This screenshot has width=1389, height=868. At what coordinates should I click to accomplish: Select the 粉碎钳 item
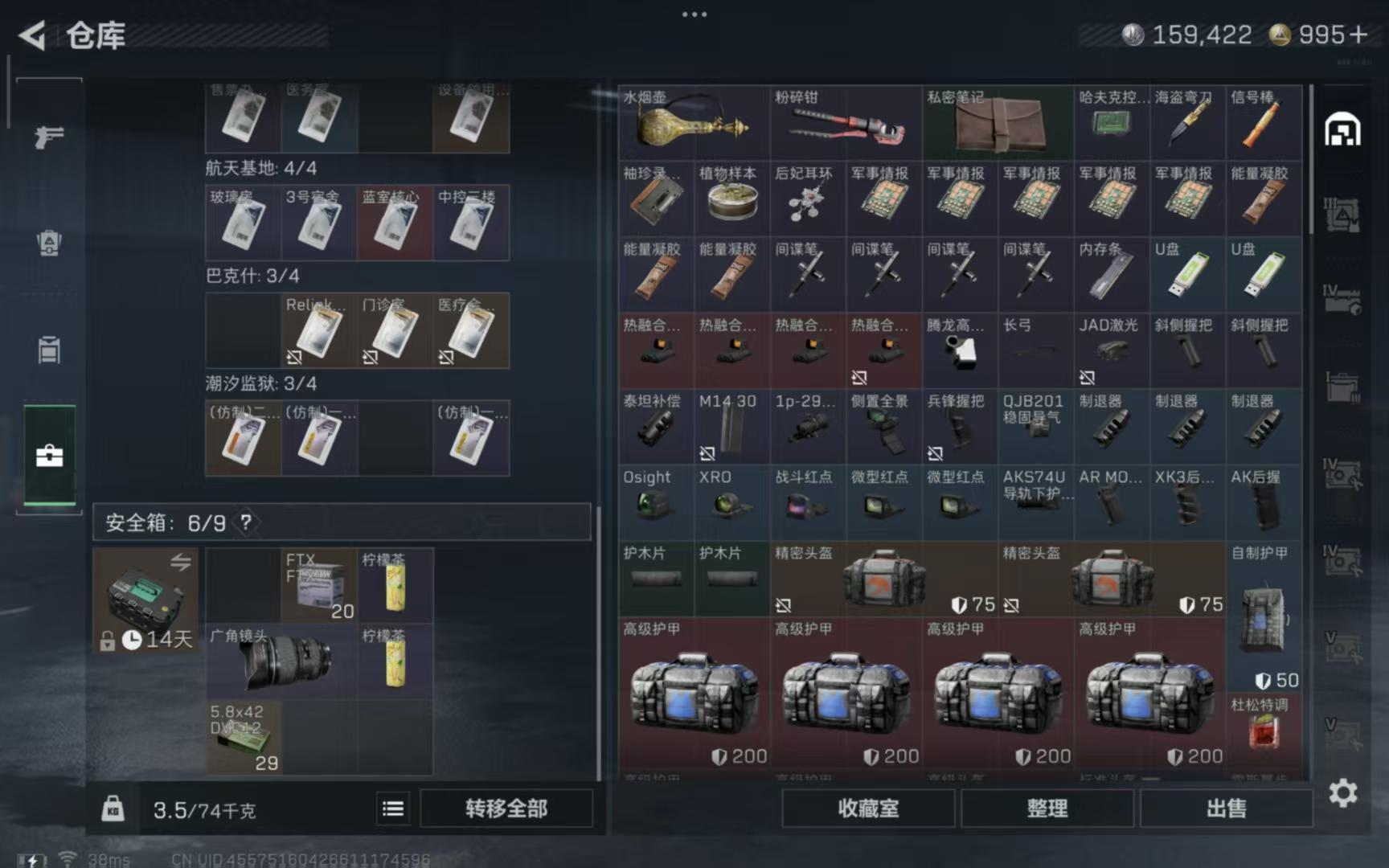[x=846, y=122]
